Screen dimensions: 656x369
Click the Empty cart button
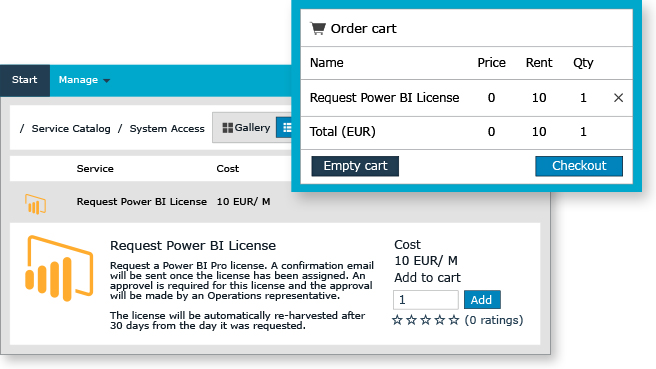(x=355, y=166)
